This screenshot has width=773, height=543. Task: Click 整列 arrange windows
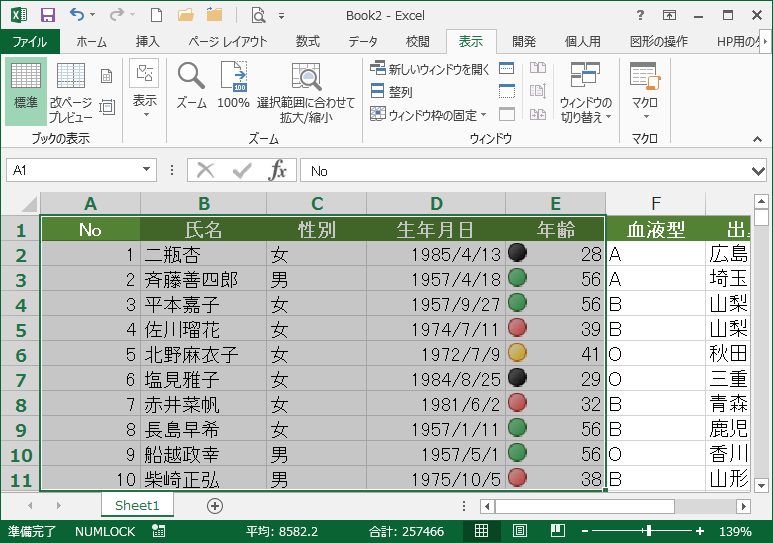pos(391,92)
